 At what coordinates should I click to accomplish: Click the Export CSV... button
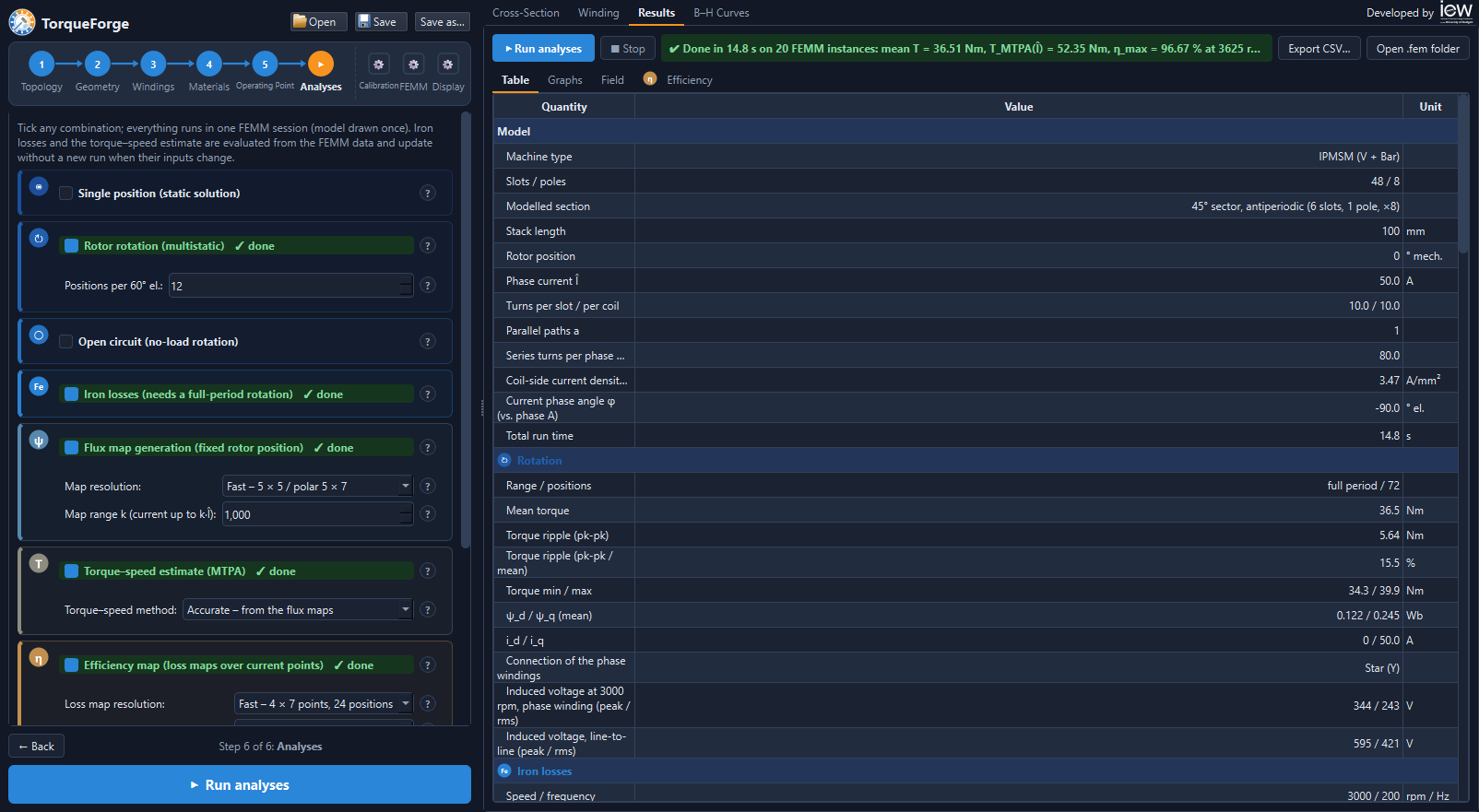[1319, 49]
